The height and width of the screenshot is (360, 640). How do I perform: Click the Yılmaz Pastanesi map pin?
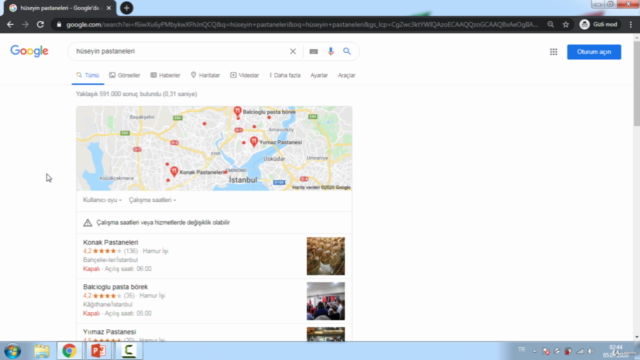[253, 141]
